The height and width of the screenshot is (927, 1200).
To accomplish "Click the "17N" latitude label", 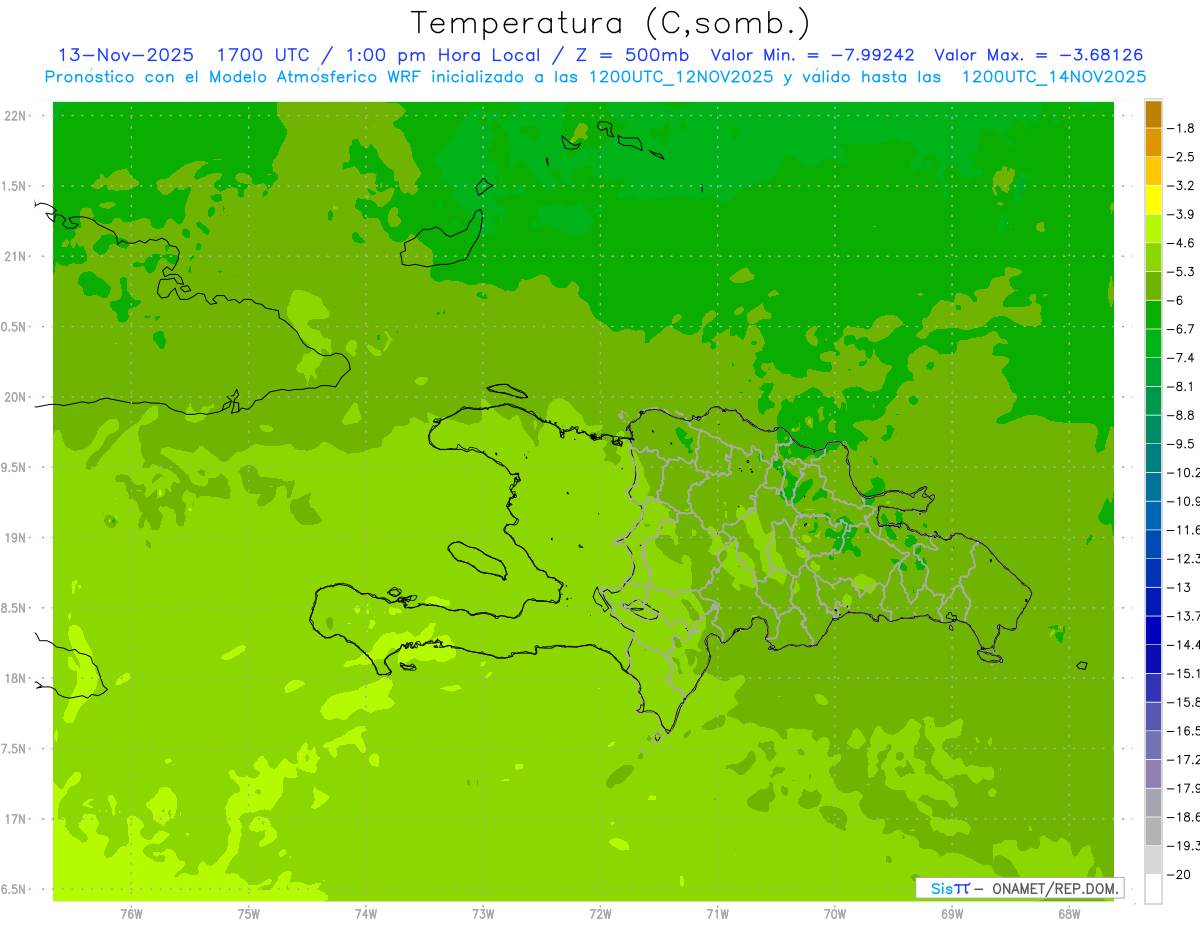I will tap(17, 819).
